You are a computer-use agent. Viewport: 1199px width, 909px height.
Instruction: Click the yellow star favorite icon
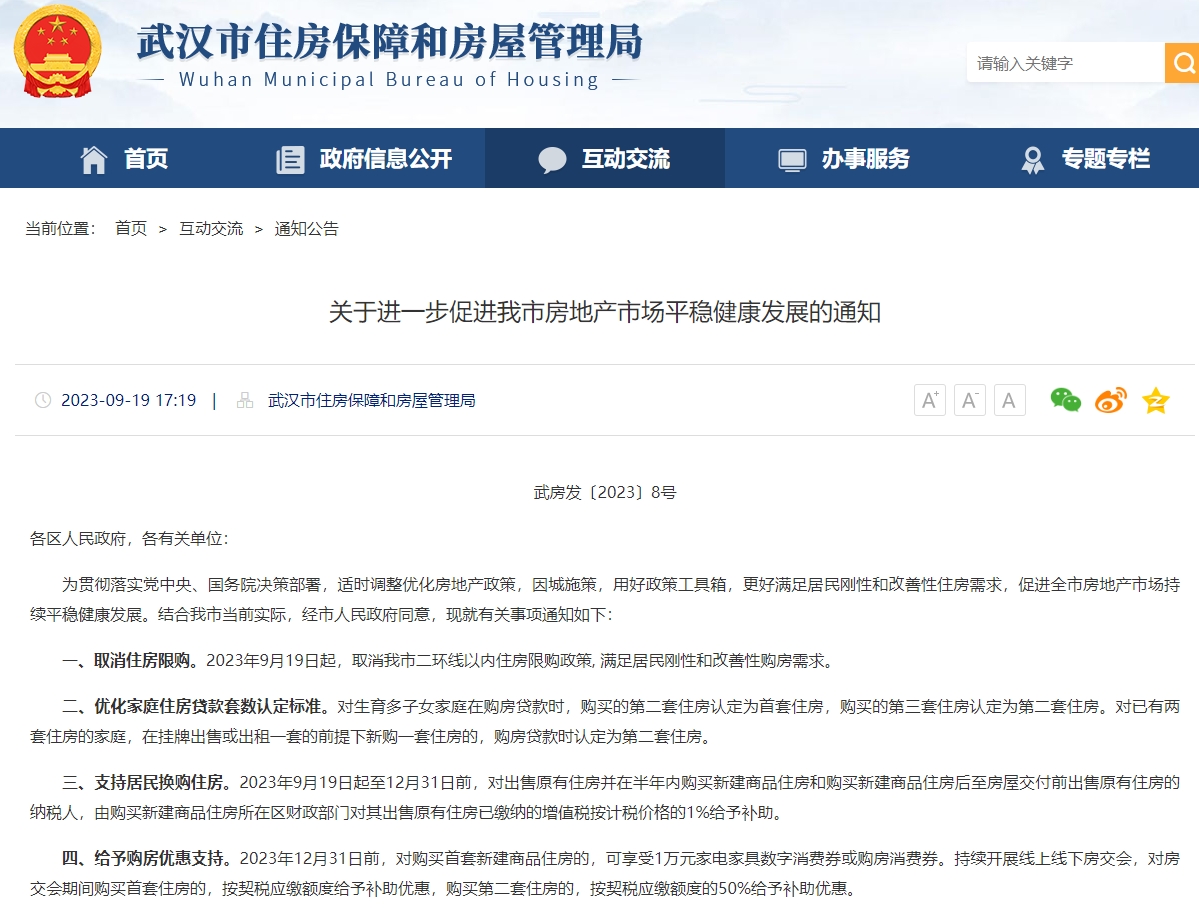point(1156,401)
